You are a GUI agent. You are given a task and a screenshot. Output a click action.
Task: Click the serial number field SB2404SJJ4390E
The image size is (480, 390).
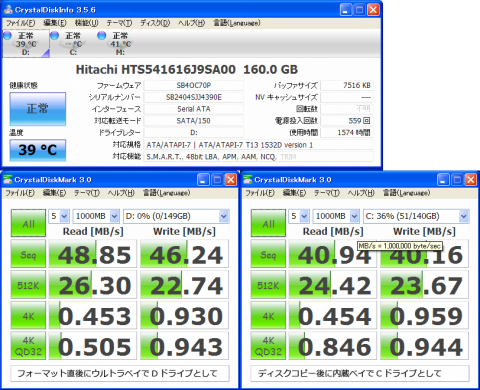coord(194,97)
